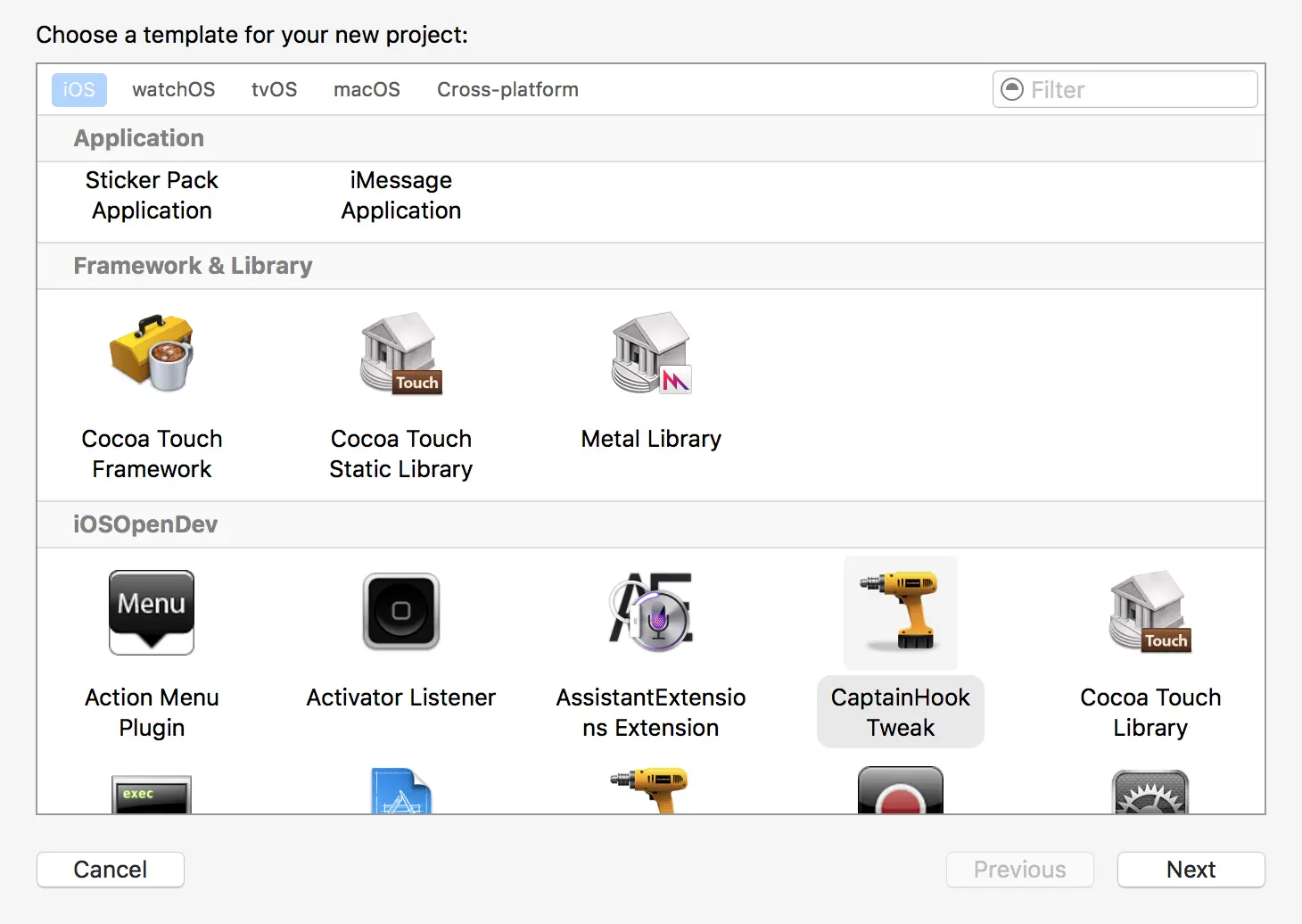Click Next to proceed with CaptainHook Tweak
This screenshot has height=924, width=1302.
(x=1191, y=870)
